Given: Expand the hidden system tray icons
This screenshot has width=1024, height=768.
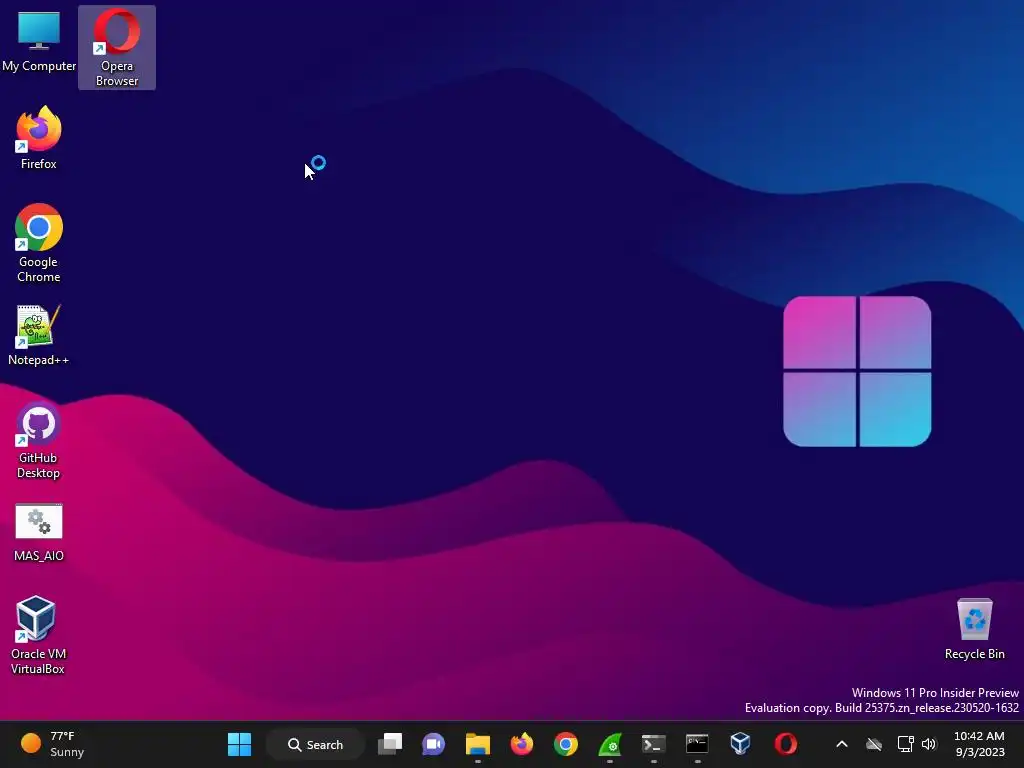Looking at the screenshot, I should tap(842, 744).
